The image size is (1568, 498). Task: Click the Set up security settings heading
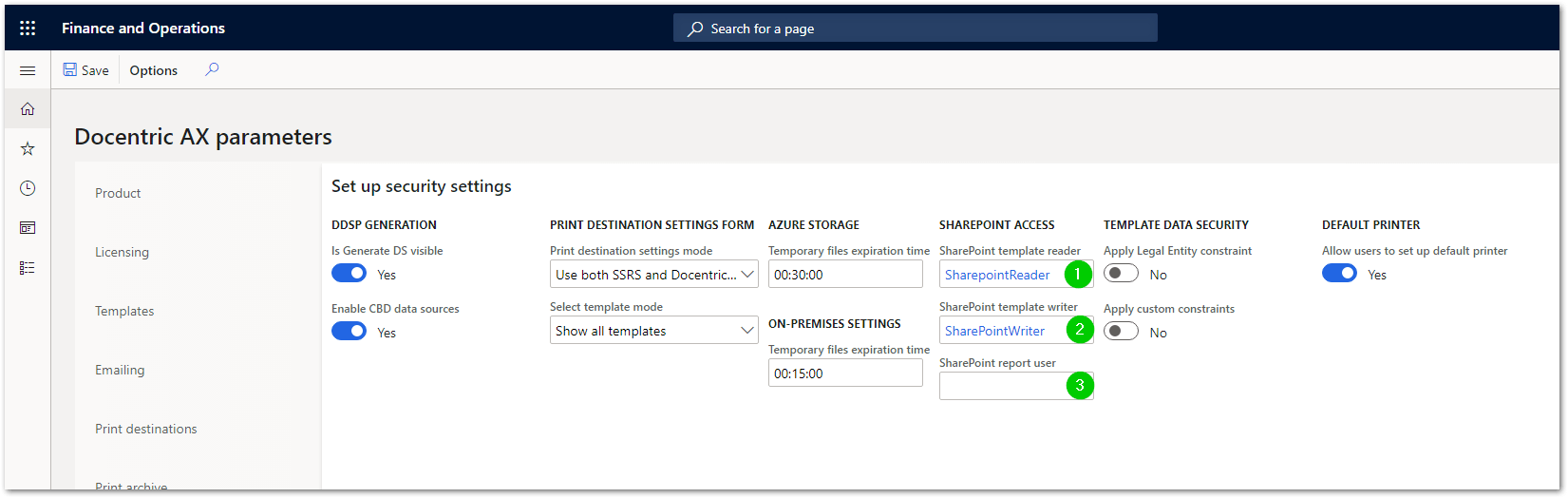[422, 186]
